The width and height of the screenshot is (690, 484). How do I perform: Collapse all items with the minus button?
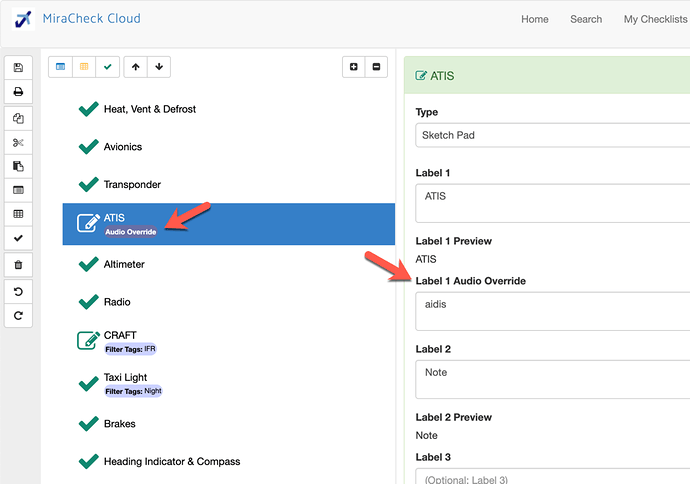(x=376, y=67)
